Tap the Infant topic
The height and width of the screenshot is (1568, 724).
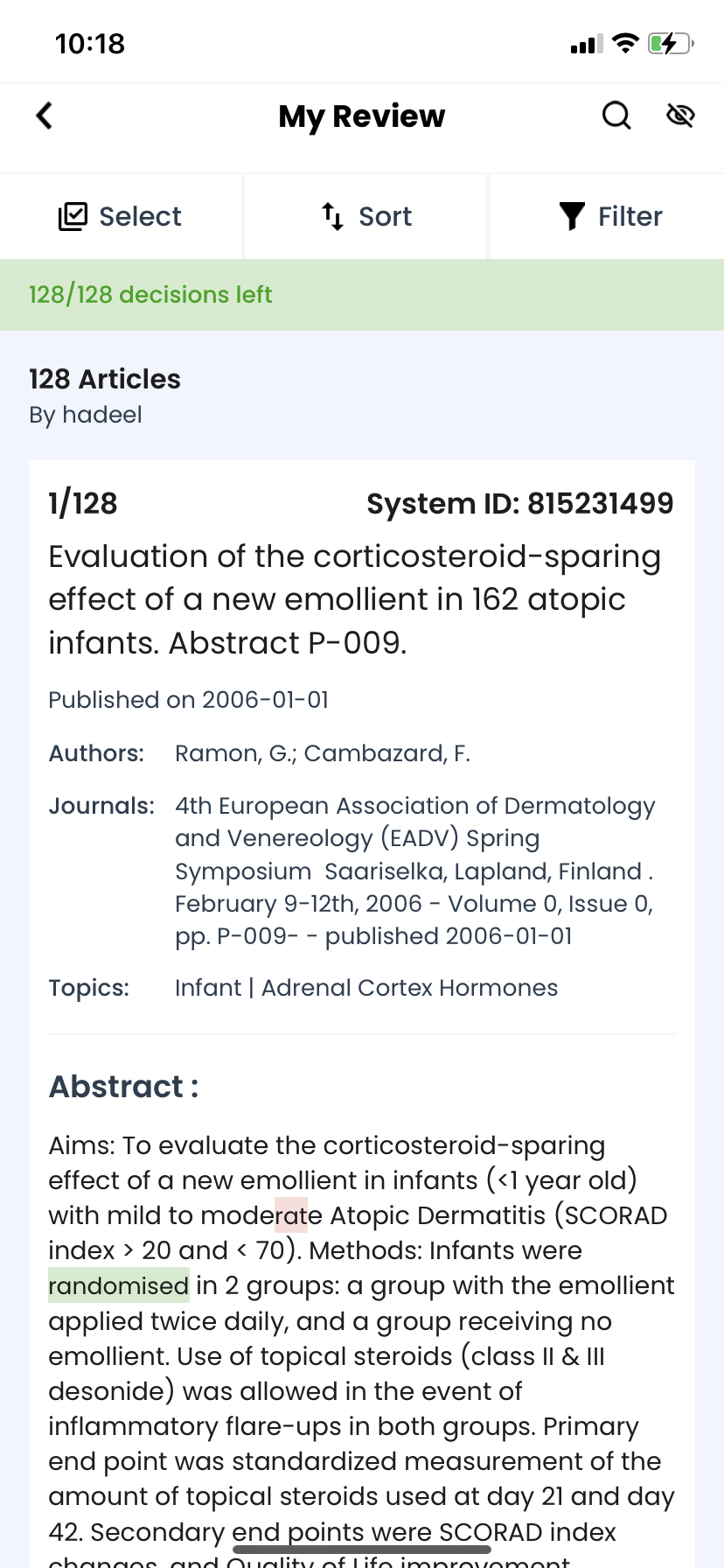click(208, 988)
